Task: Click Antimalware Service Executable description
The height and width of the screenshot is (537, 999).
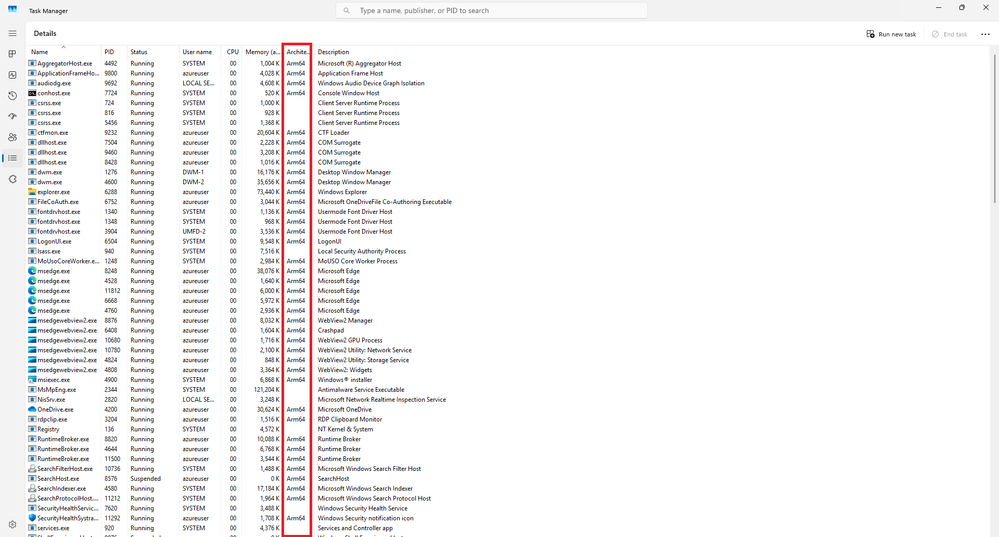Action: [361, 389]
